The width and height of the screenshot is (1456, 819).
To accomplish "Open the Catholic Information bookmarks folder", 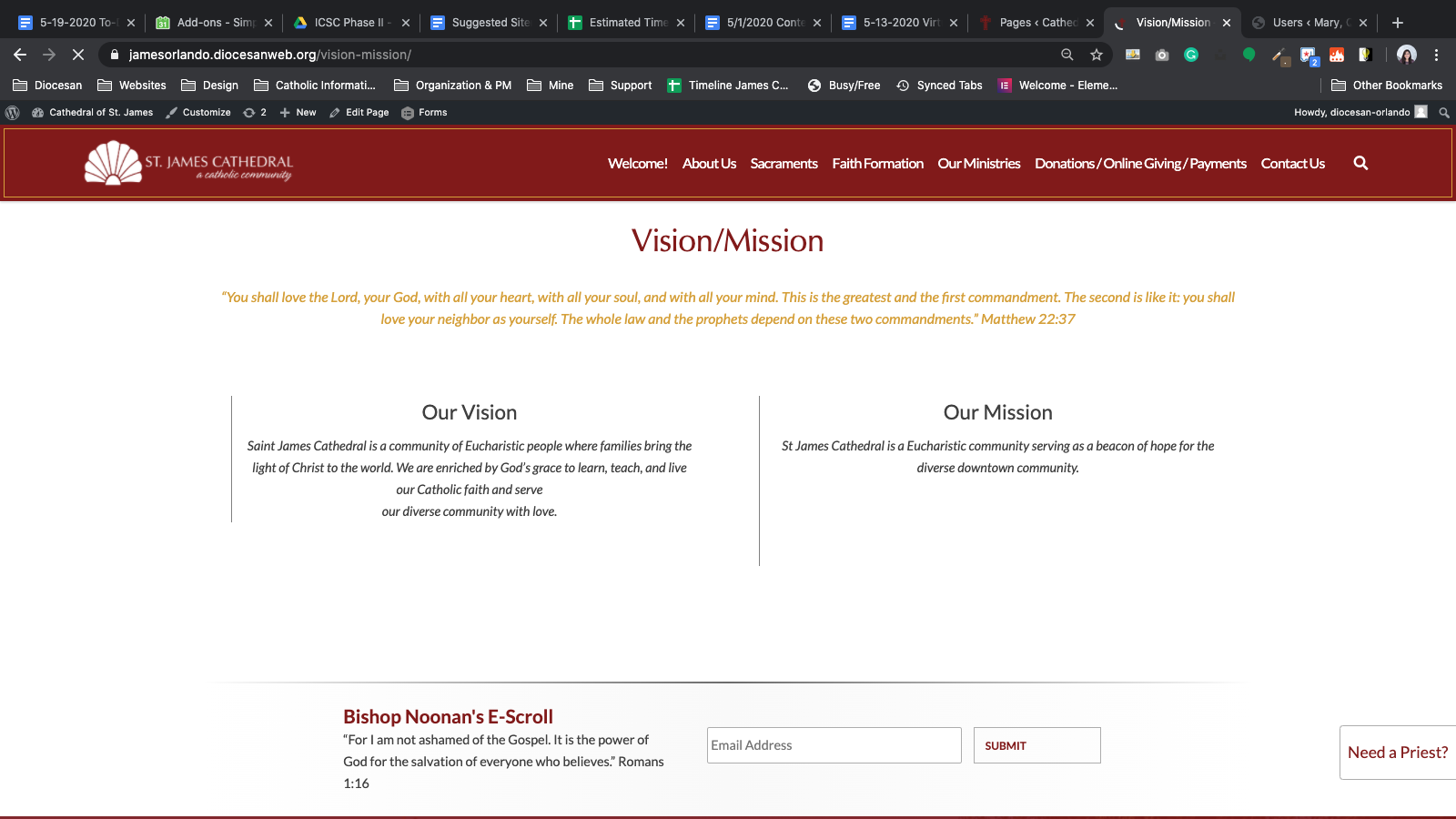I will [x=315, y=86].
